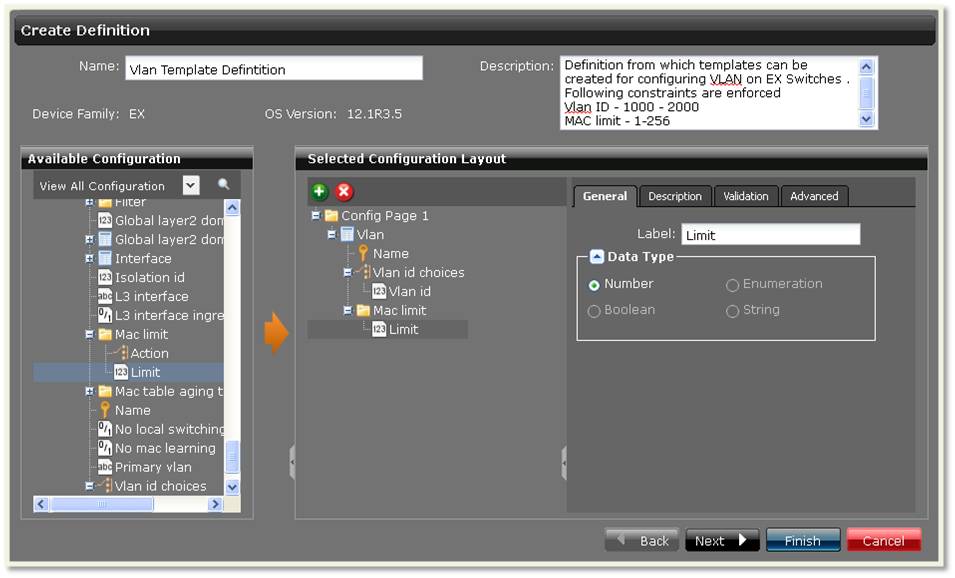Expand the Interface node in available list

(x=90, y=258)
